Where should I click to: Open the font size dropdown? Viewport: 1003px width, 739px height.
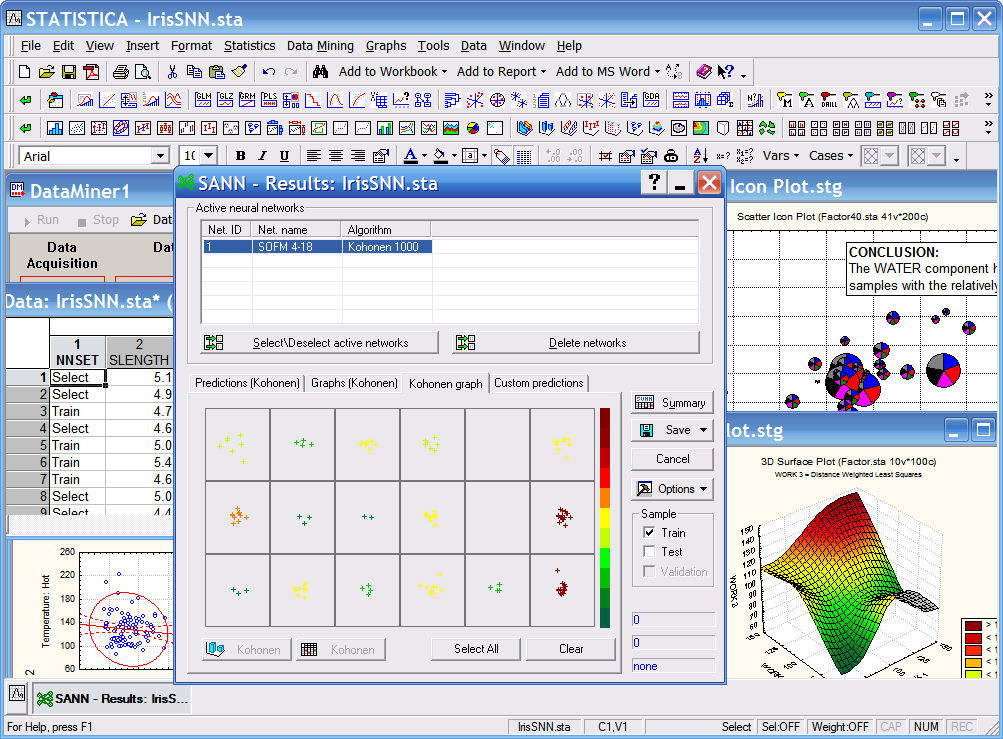pos(209,155)
